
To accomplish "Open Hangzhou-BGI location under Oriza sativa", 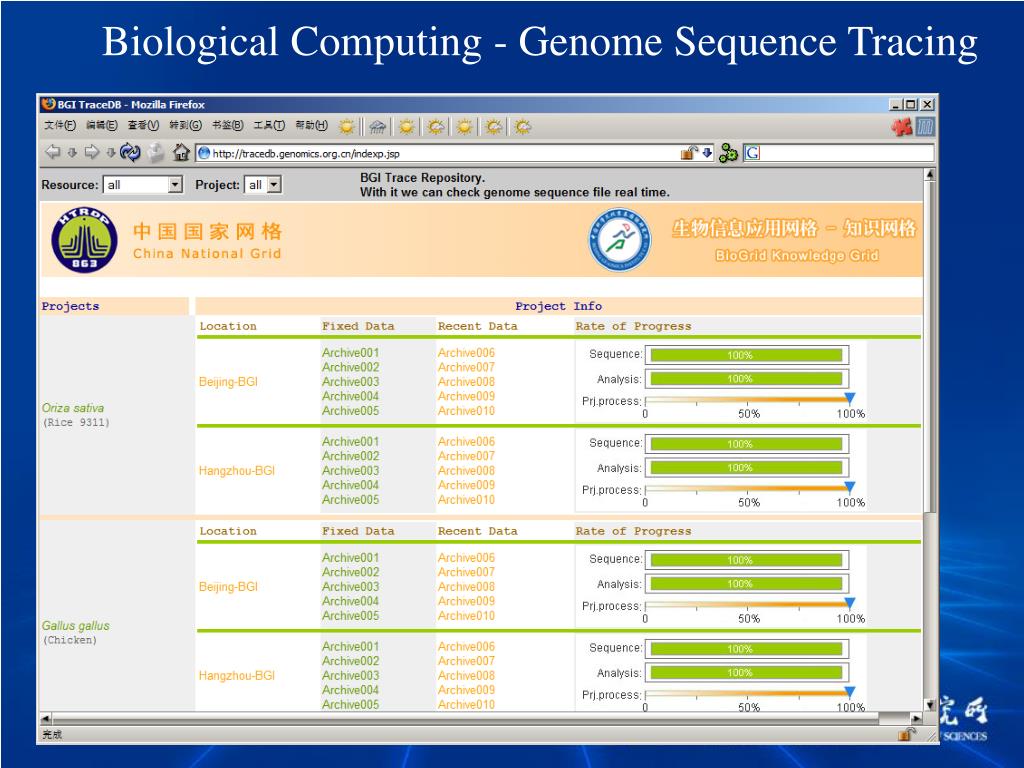I will pos(236,470).
